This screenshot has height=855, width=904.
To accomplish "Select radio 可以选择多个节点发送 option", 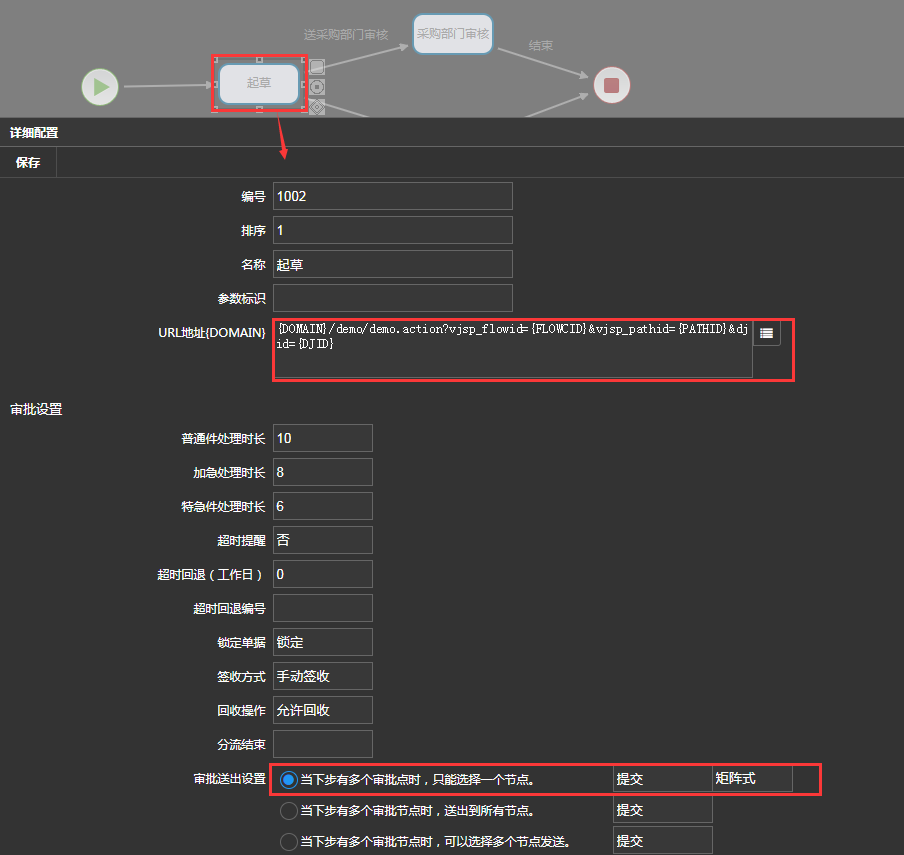I will [x=289, y=842].
